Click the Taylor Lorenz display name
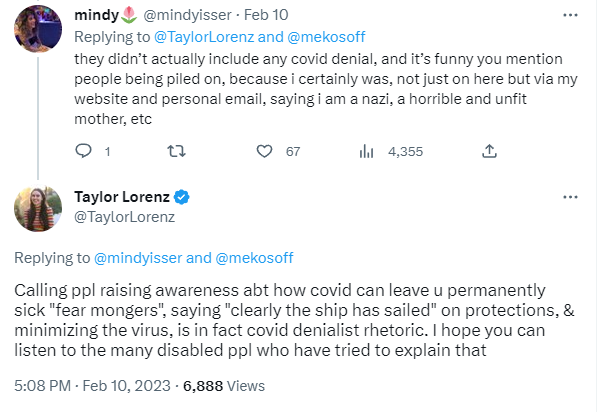597x412 pixels. (122, 197)
